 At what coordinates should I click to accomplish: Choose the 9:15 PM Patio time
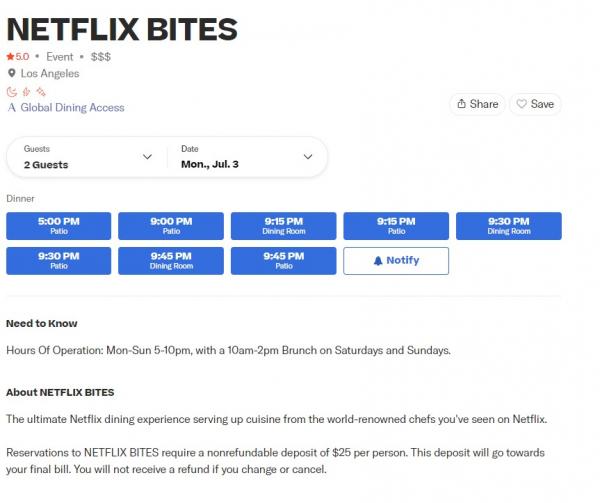[x=396, y=226]
